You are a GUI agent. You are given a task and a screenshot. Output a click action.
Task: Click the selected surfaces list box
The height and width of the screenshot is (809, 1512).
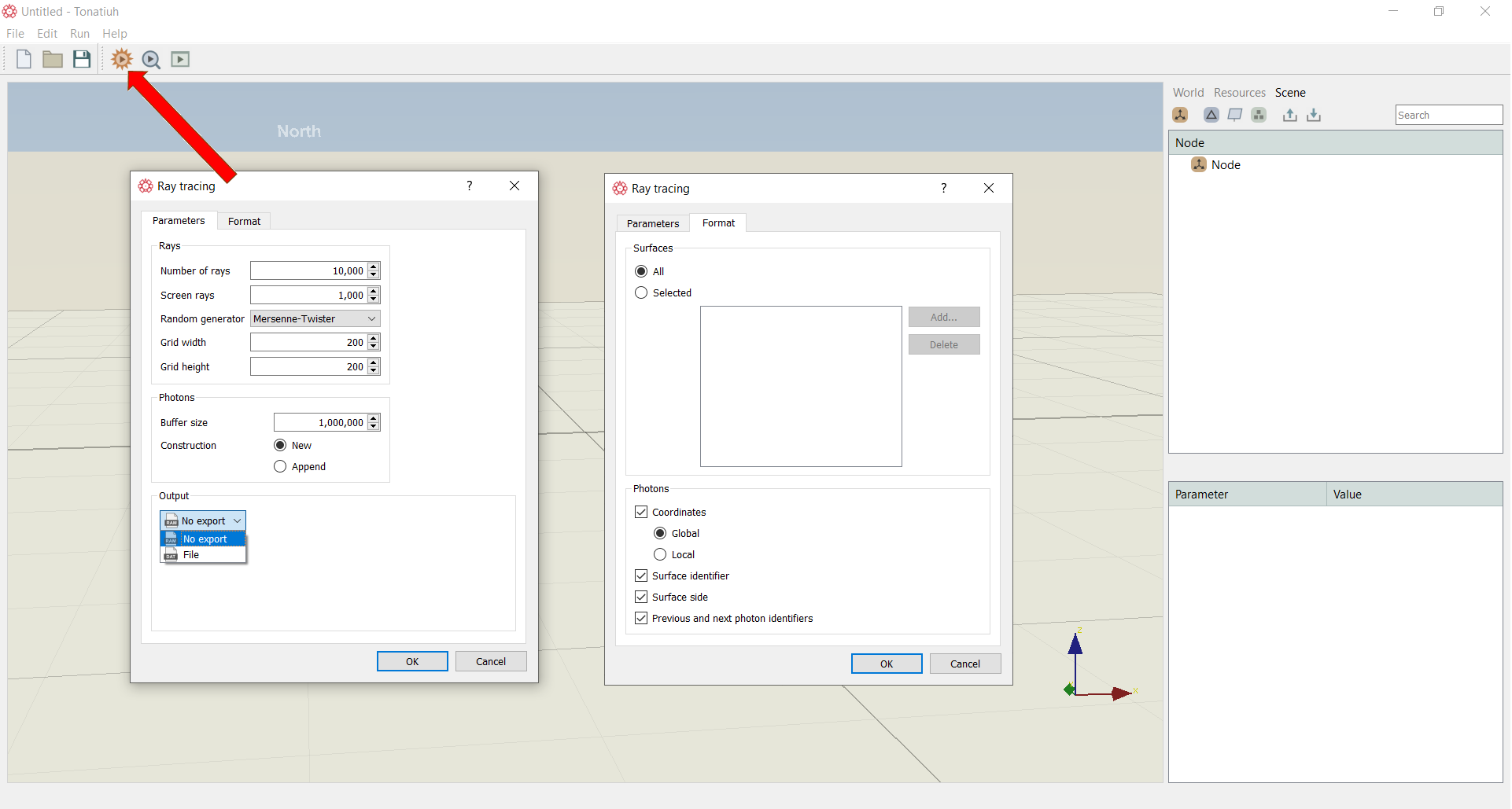point(801,386)
